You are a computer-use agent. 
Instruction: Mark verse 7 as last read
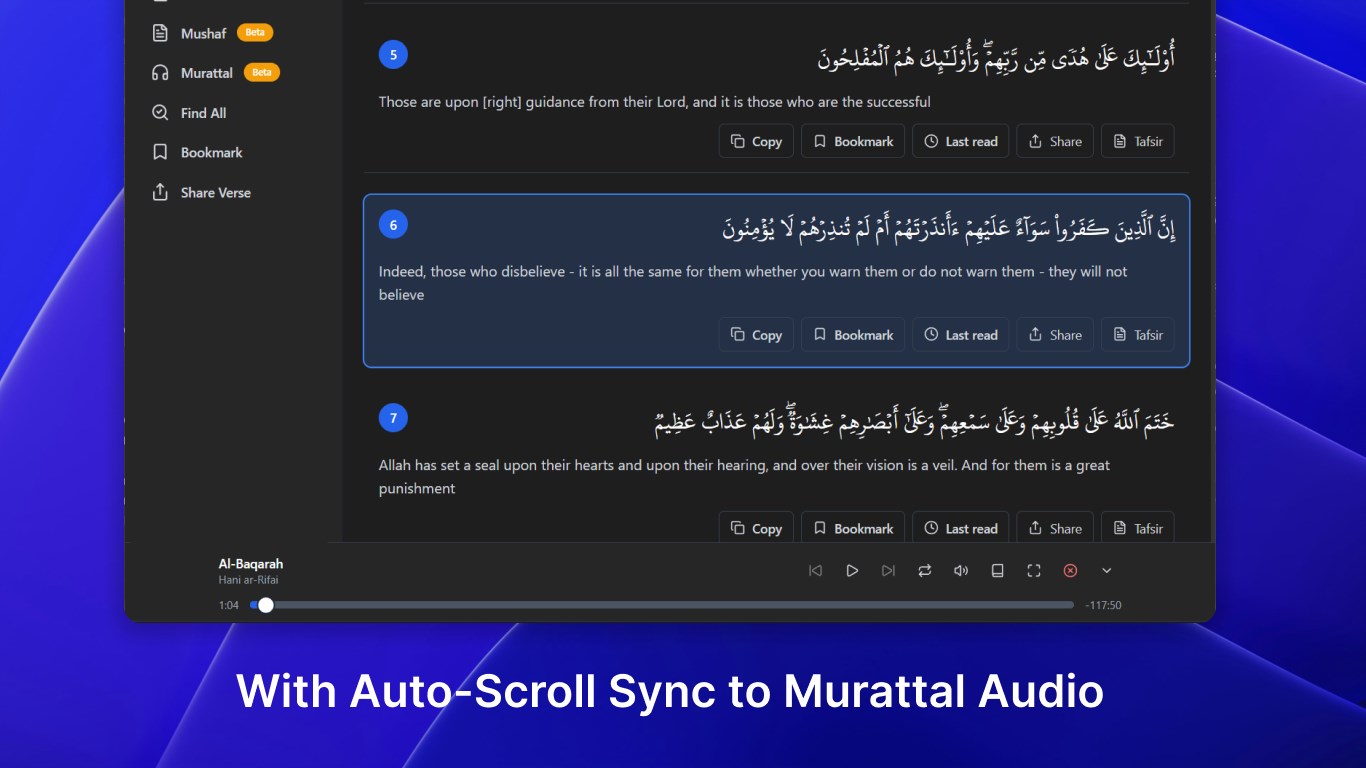pyautogui.click(x=961, y=528)
